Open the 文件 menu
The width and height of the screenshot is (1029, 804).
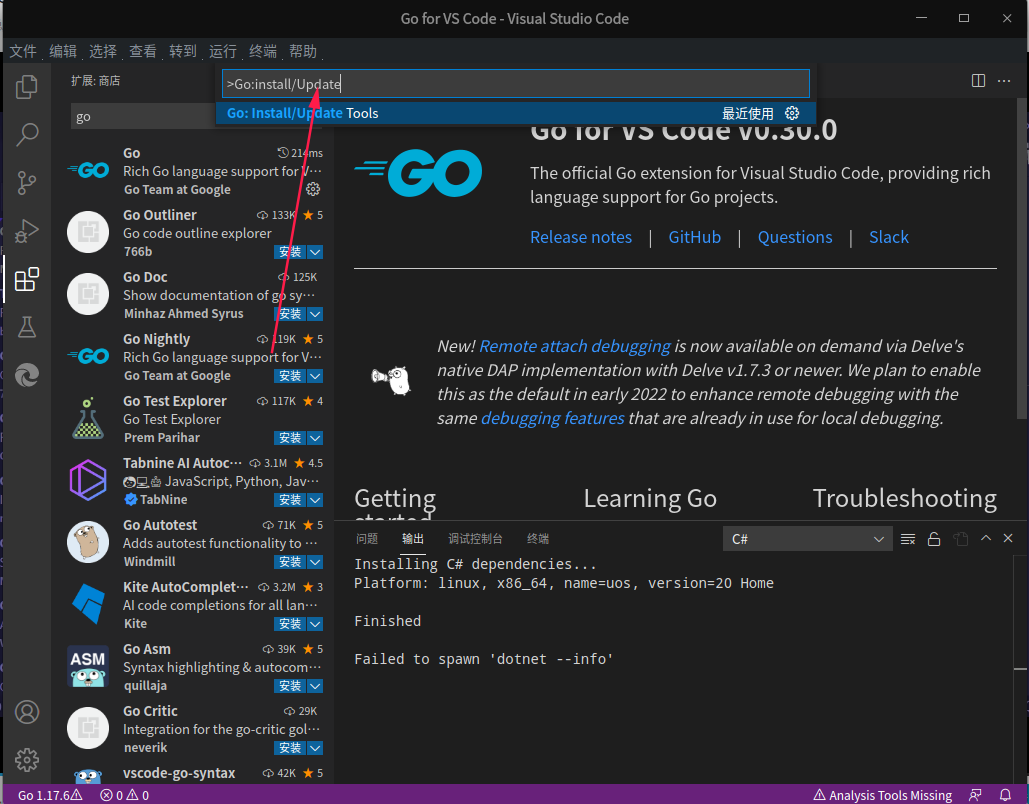coord(23,51)
